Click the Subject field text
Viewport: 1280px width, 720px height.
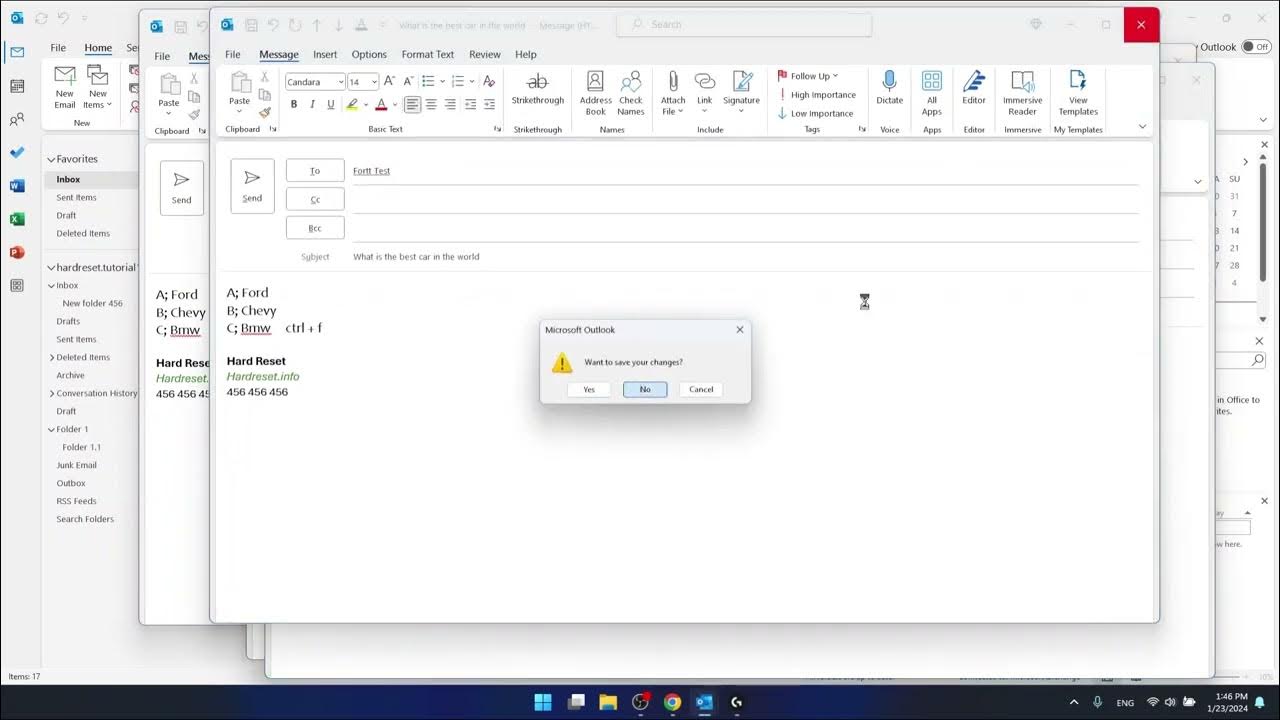tap(416, 257)
